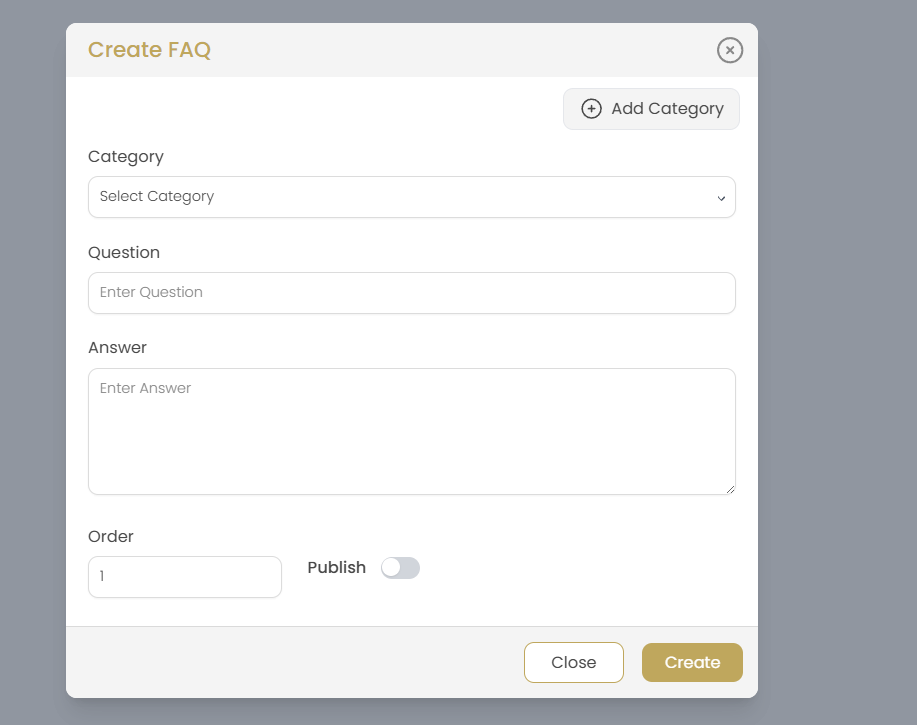Click the resize grip of the Answer box

point(730,489)
